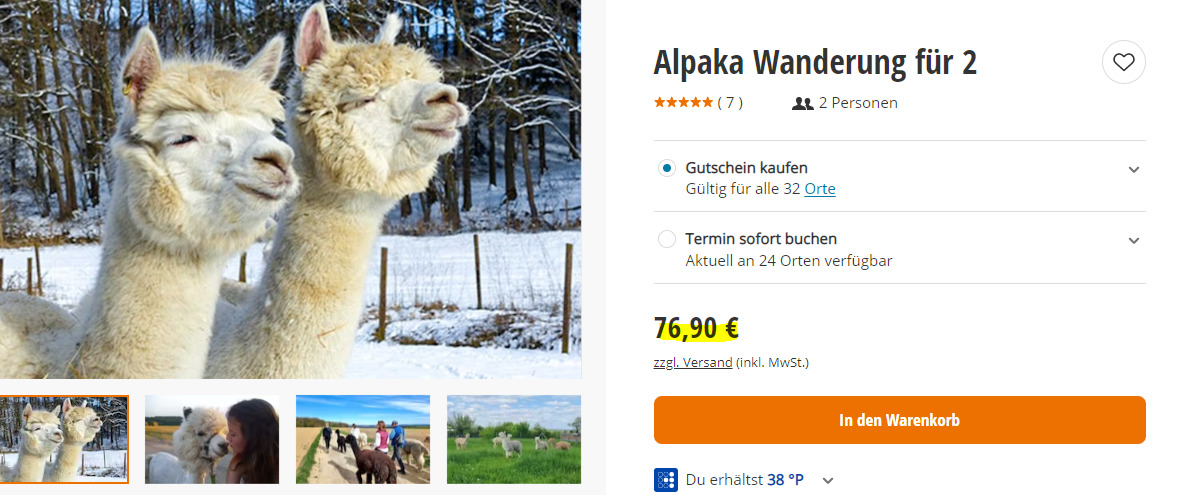The height and width of the screenshot is (495, 1190).
Task: Open the review count (7)
Action: click(x=730, y=103)
